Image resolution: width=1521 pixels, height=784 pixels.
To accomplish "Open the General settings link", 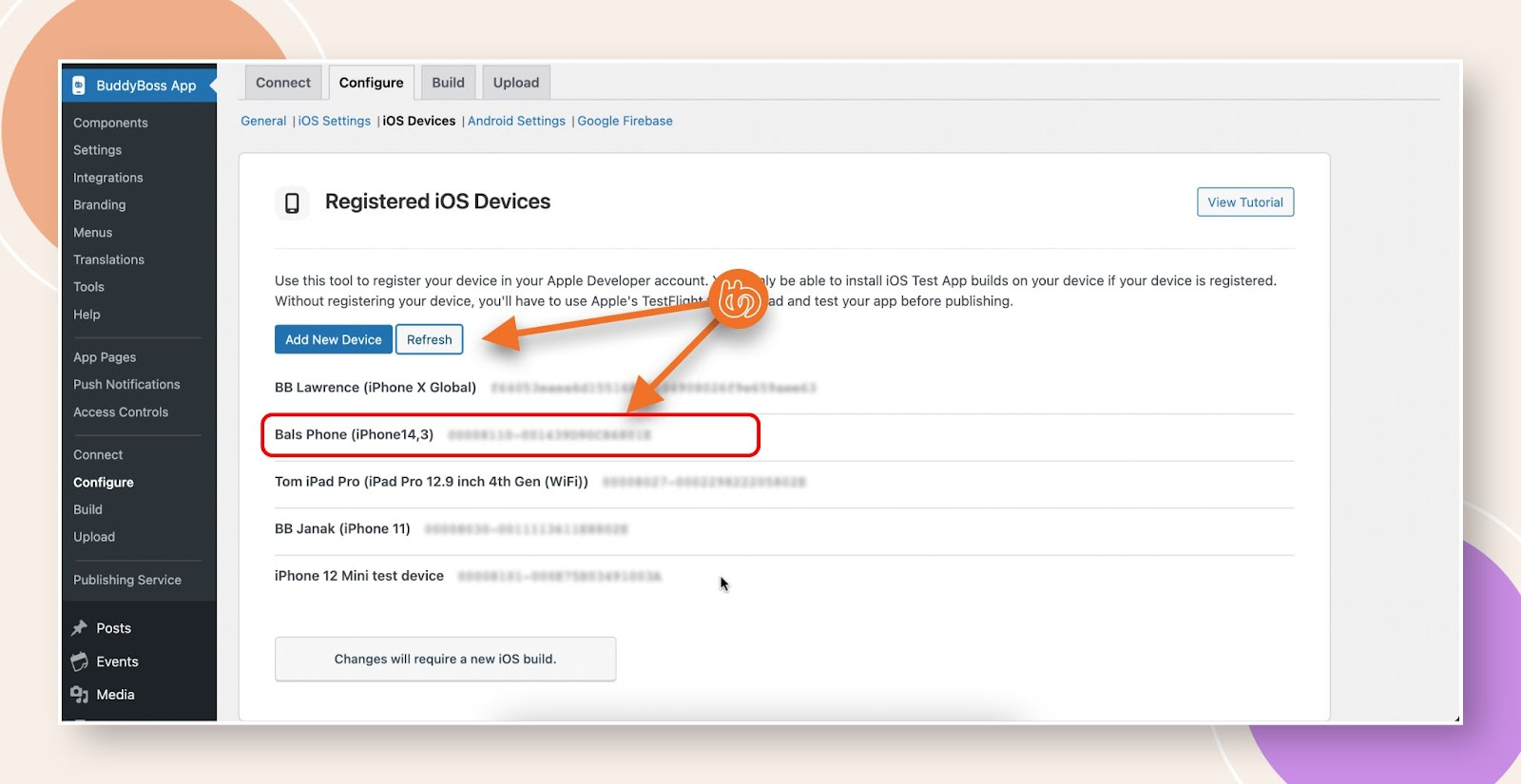I will (263, 121).
